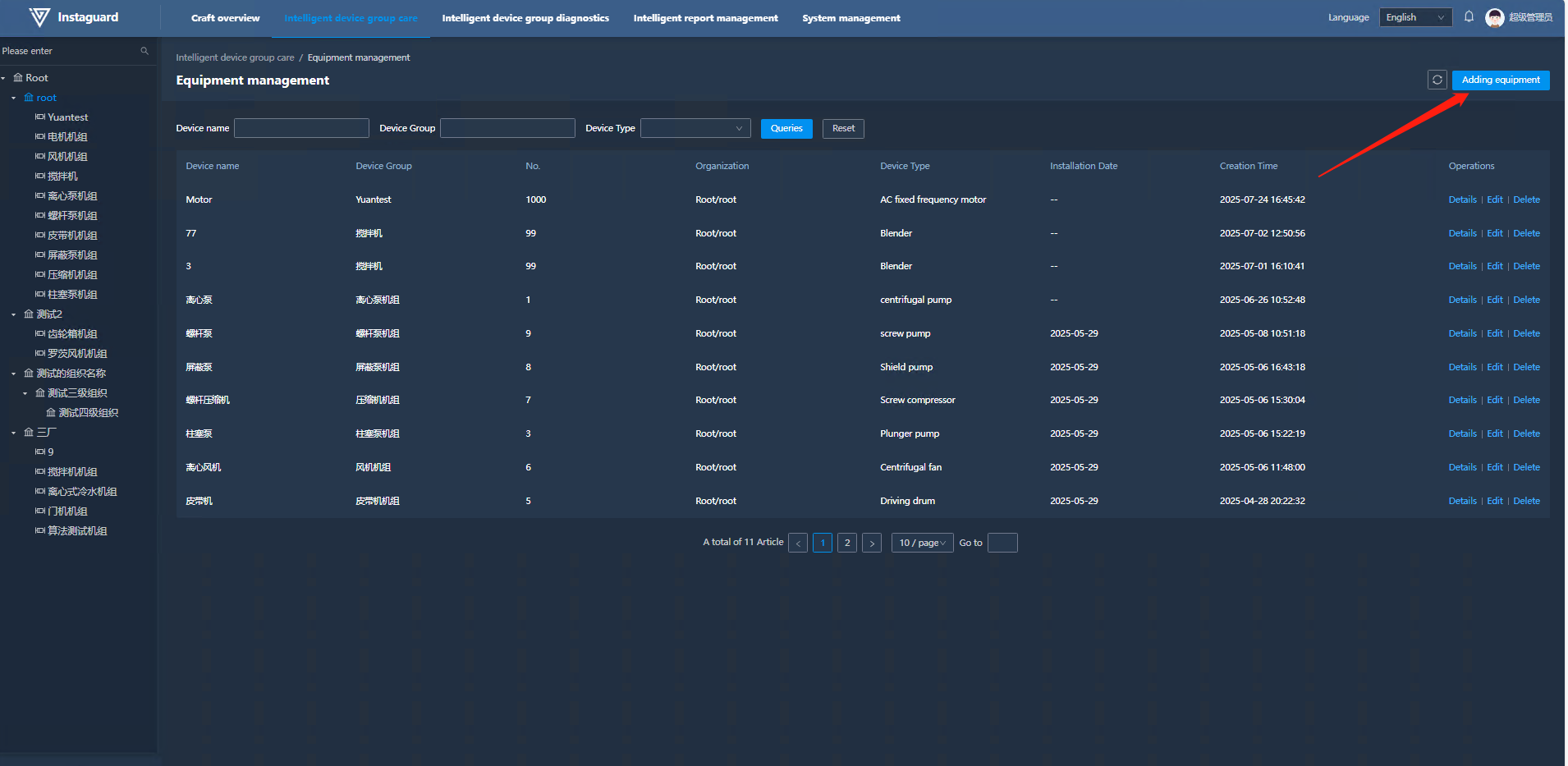This screenshot has width=1568, height=766.
Task: Click the AC fixed frequency motor cell
Action: (933, 200)
